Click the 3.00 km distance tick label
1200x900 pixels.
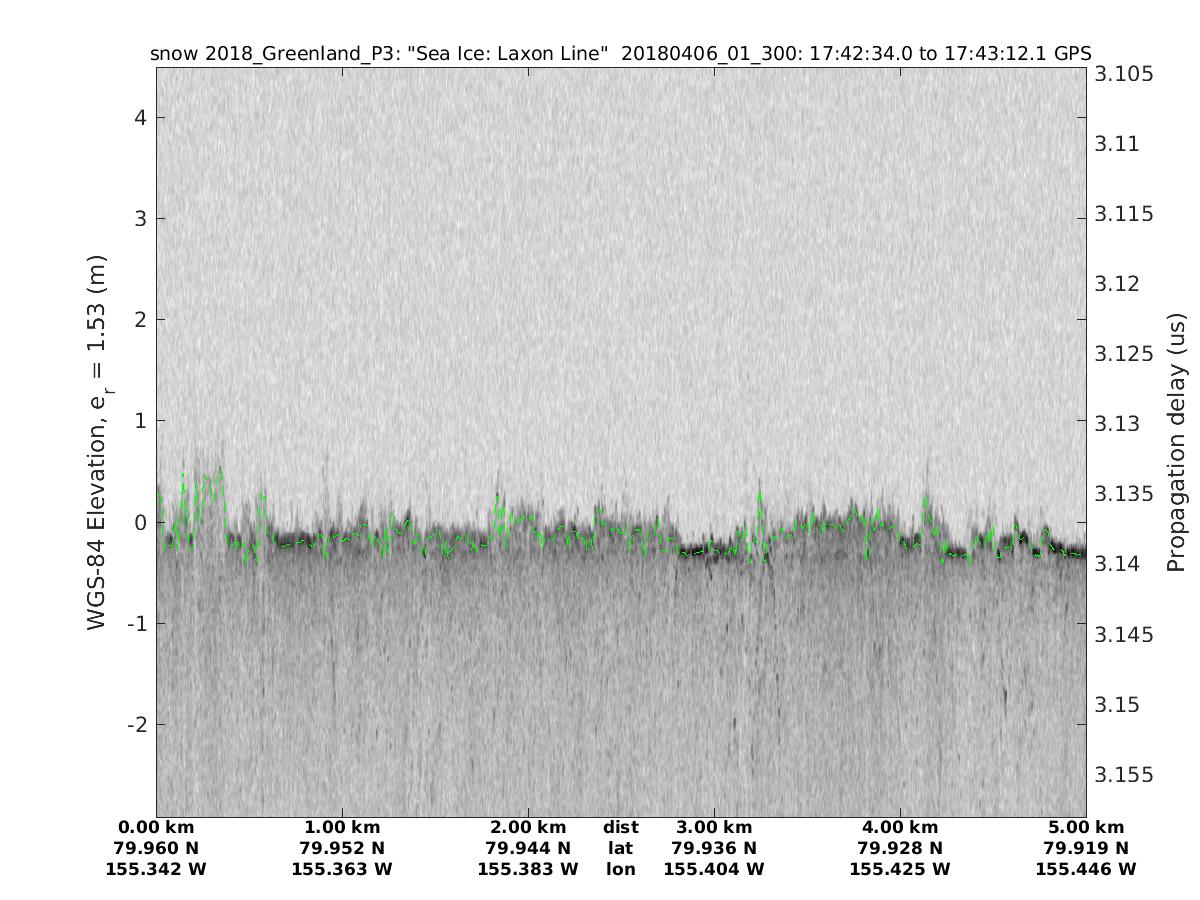[x=714, y=827]
